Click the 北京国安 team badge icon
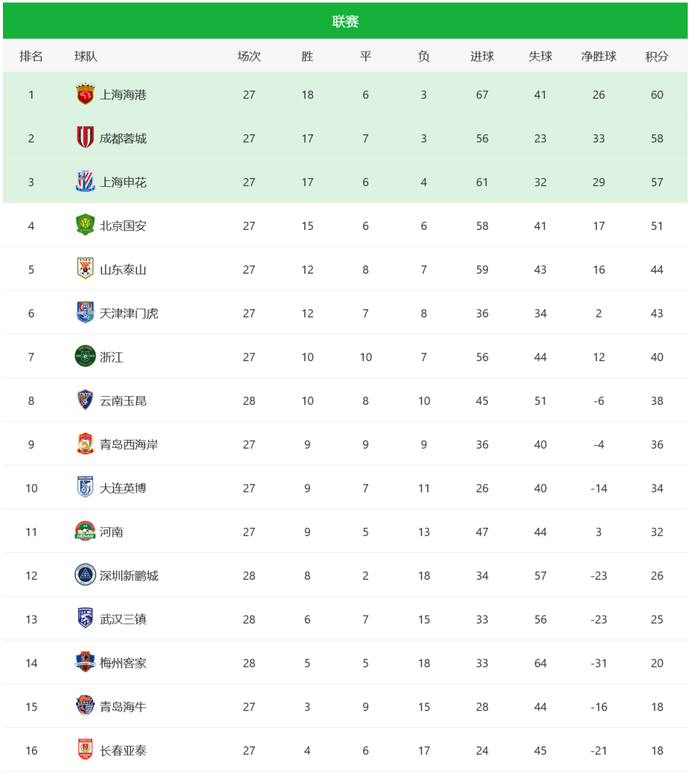The height and width of the screenshot is (777, 700). point(85,226)
